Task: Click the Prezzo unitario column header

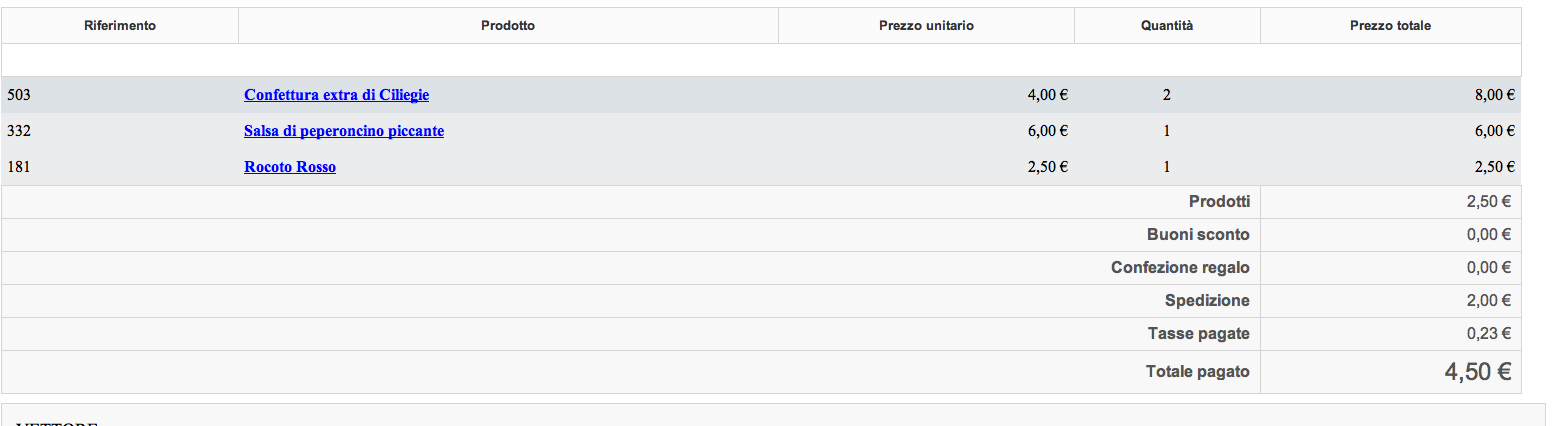Action: point(926,26)
